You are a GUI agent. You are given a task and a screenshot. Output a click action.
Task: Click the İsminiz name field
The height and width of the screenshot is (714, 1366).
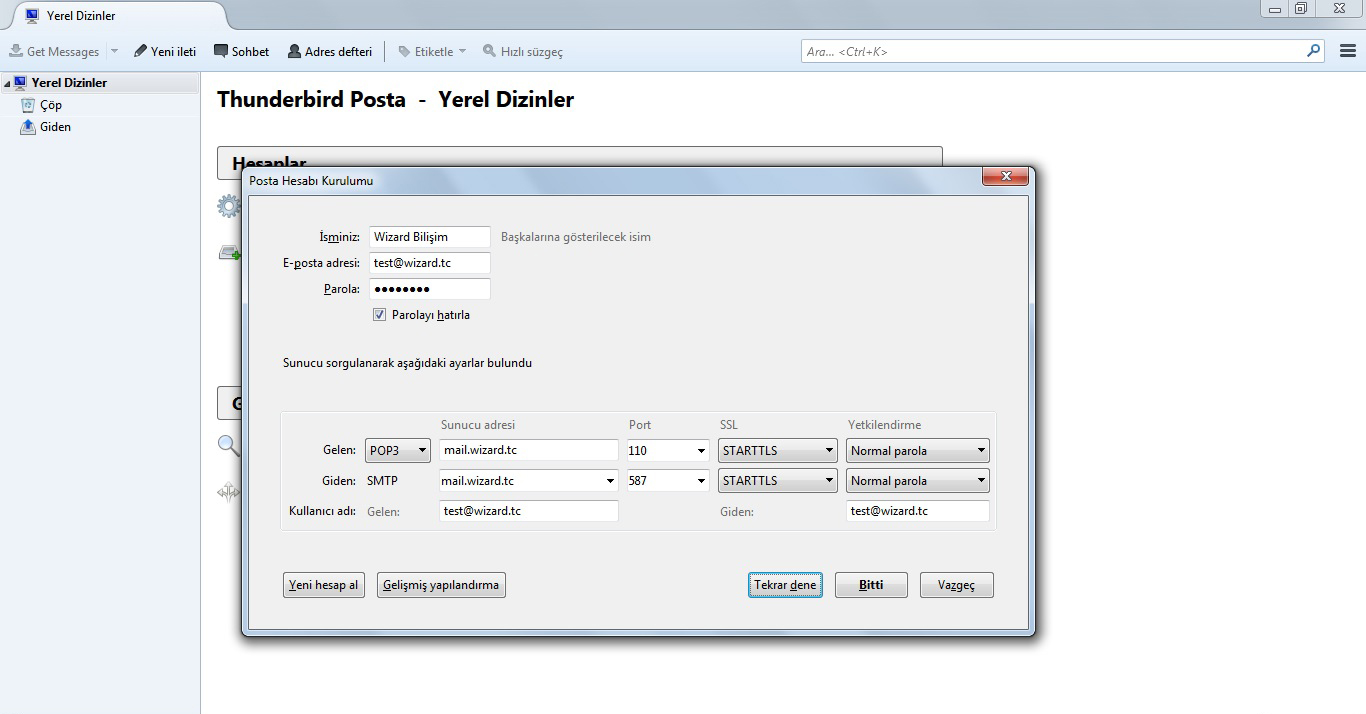tap(430, 237)
